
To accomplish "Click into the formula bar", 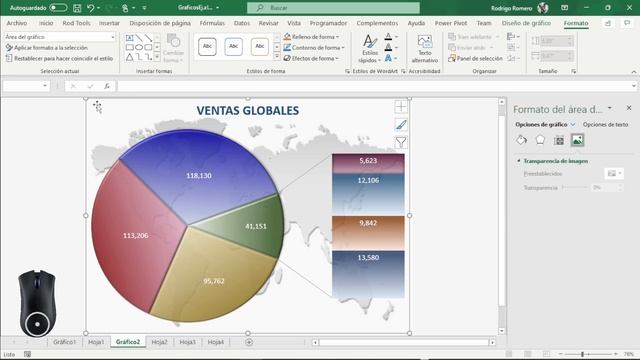I will pyautogui.click(x=374, y=86).
